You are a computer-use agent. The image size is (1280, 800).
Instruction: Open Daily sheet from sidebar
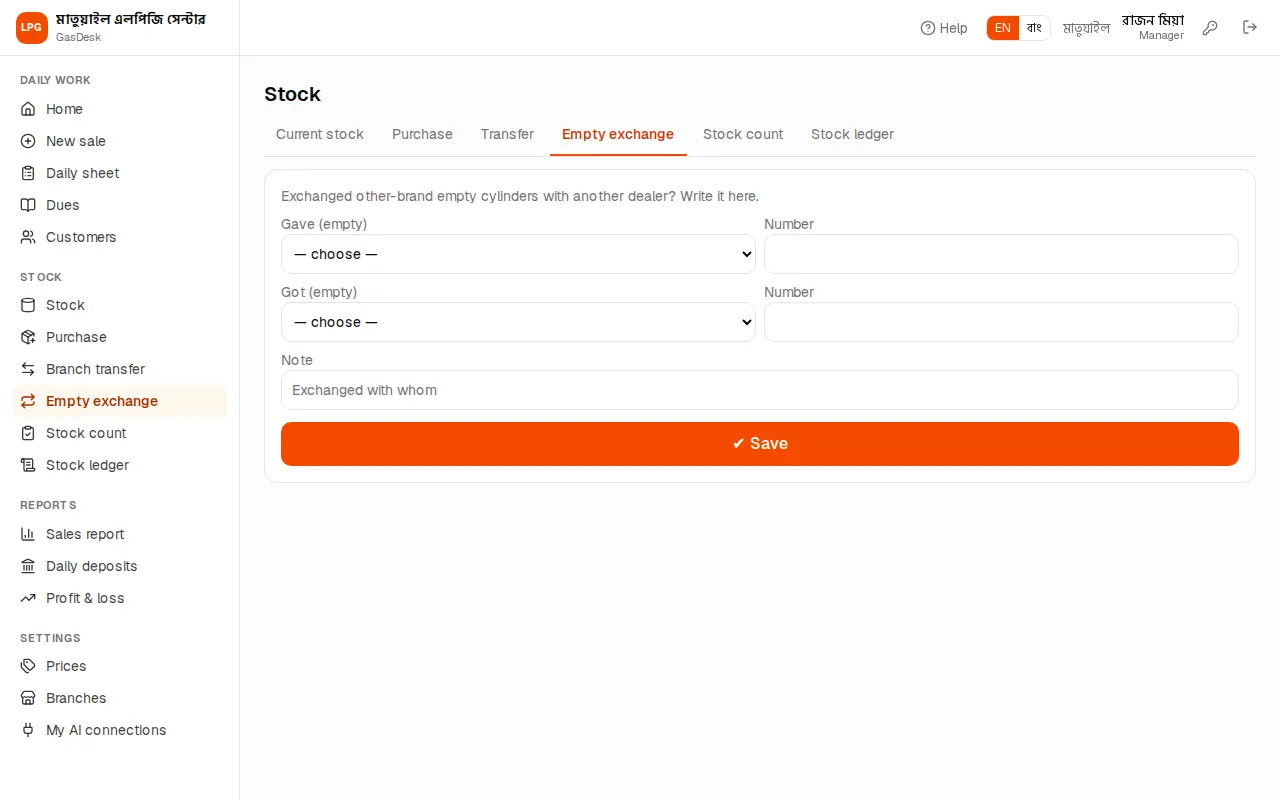(82, 173)
